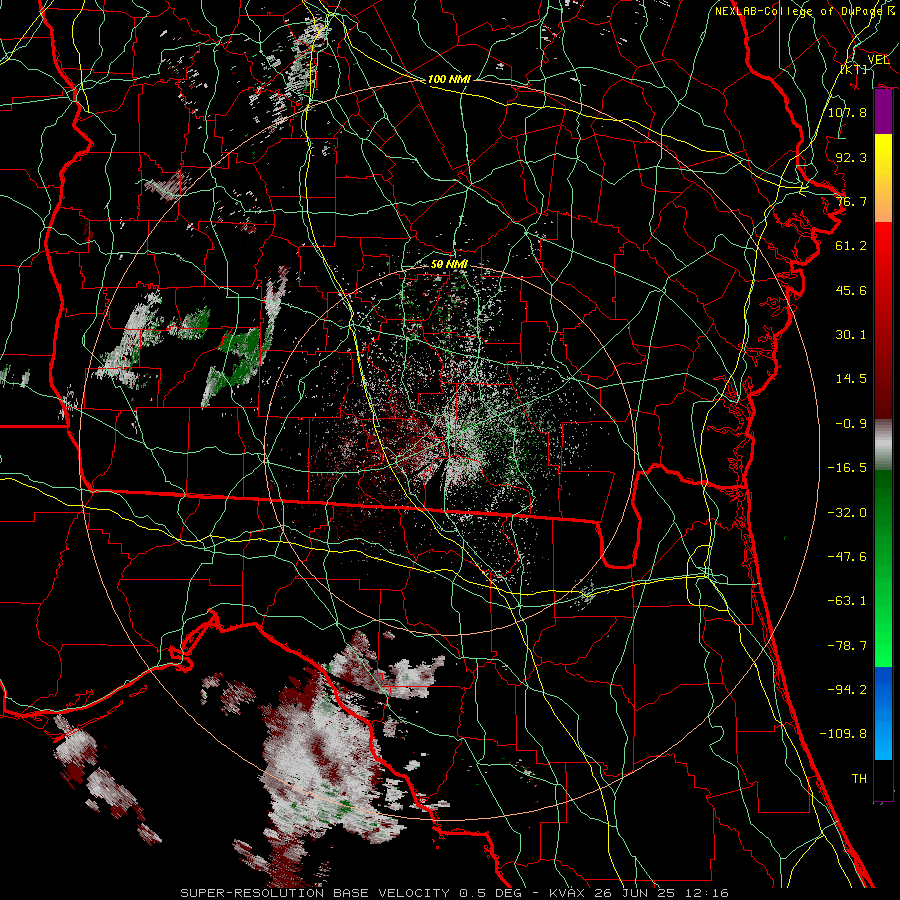
Task: Click the Super-Resolution Base Velocity caption
Action: [455, 893]
